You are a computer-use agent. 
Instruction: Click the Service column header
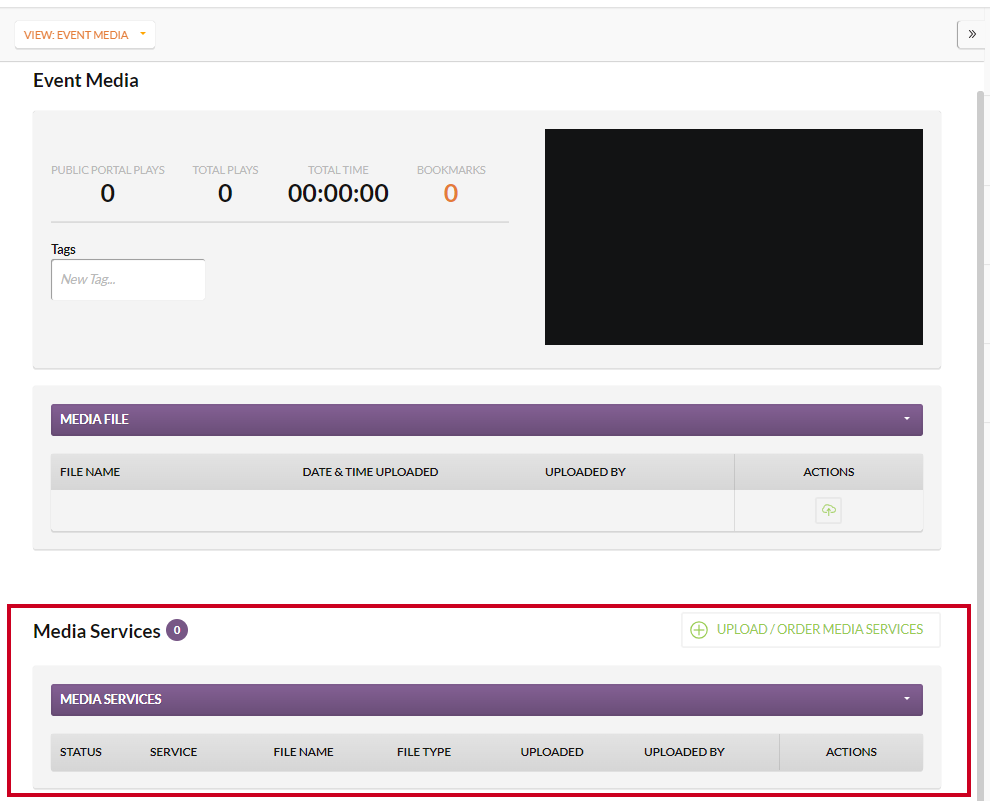coord(174,752)
